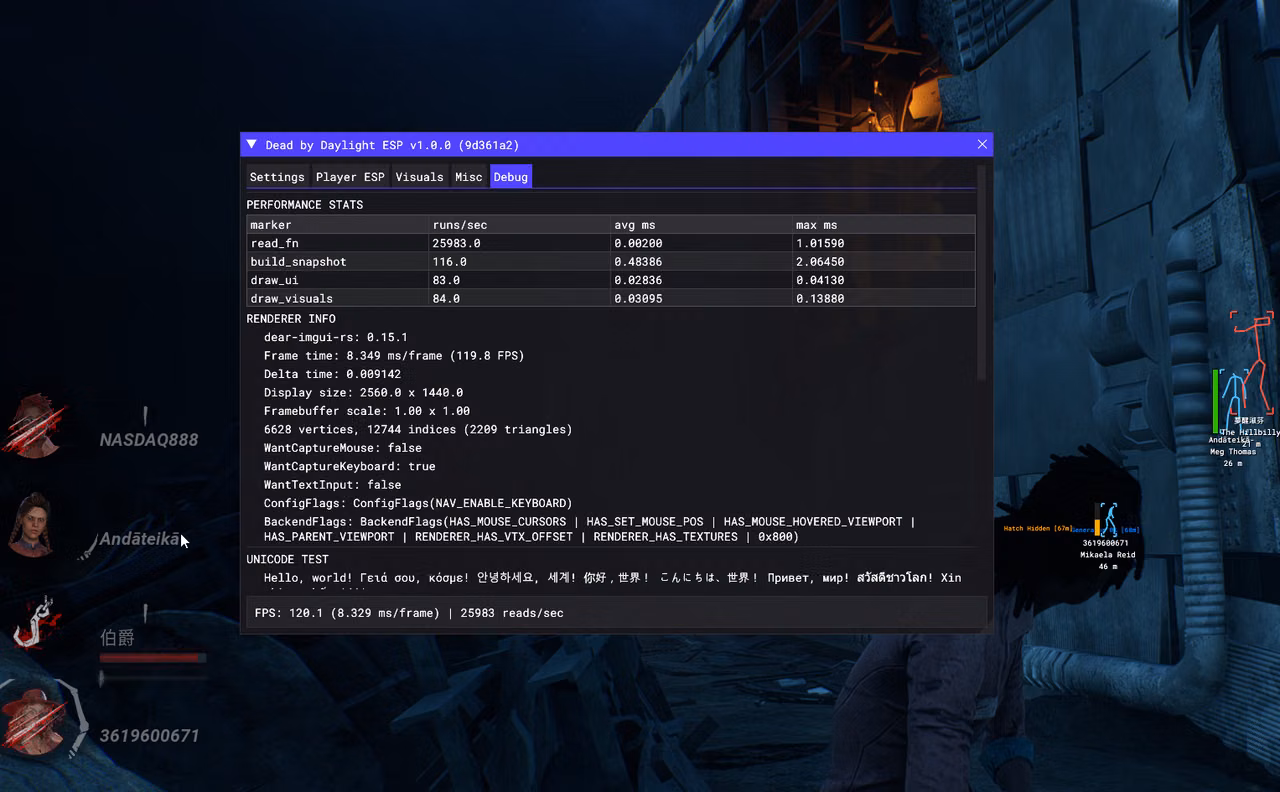Click the 伯爵 player name
The height and width of the screenshot is (792, 1280).
click(117, 638)
